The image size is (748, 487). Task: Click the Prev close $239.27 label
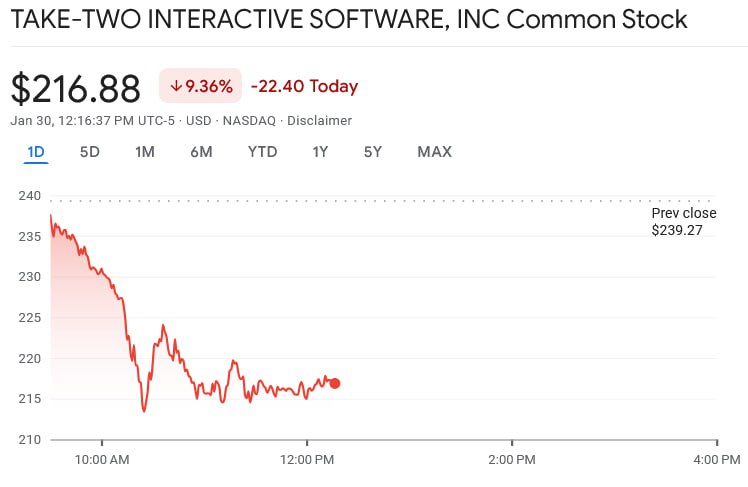point(684,221)
